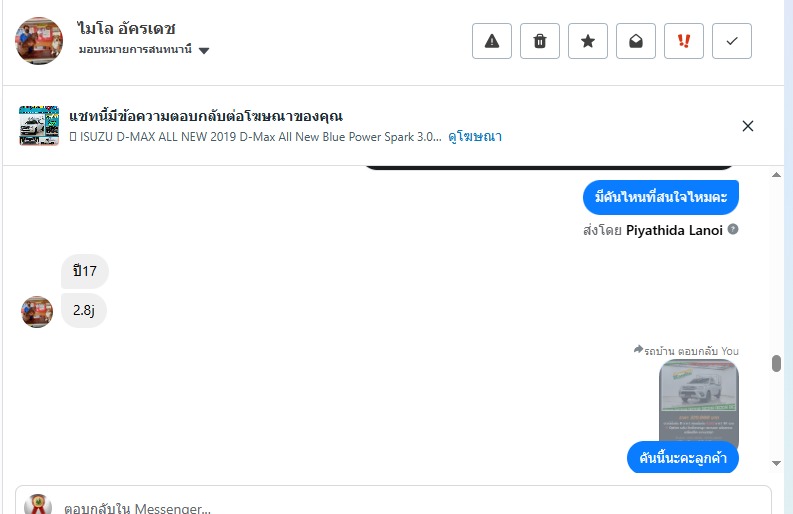This screenshot has height=514, width=793.
Task: Click the red double-exclamation priority icon
Action: click(x=684, y=41)
